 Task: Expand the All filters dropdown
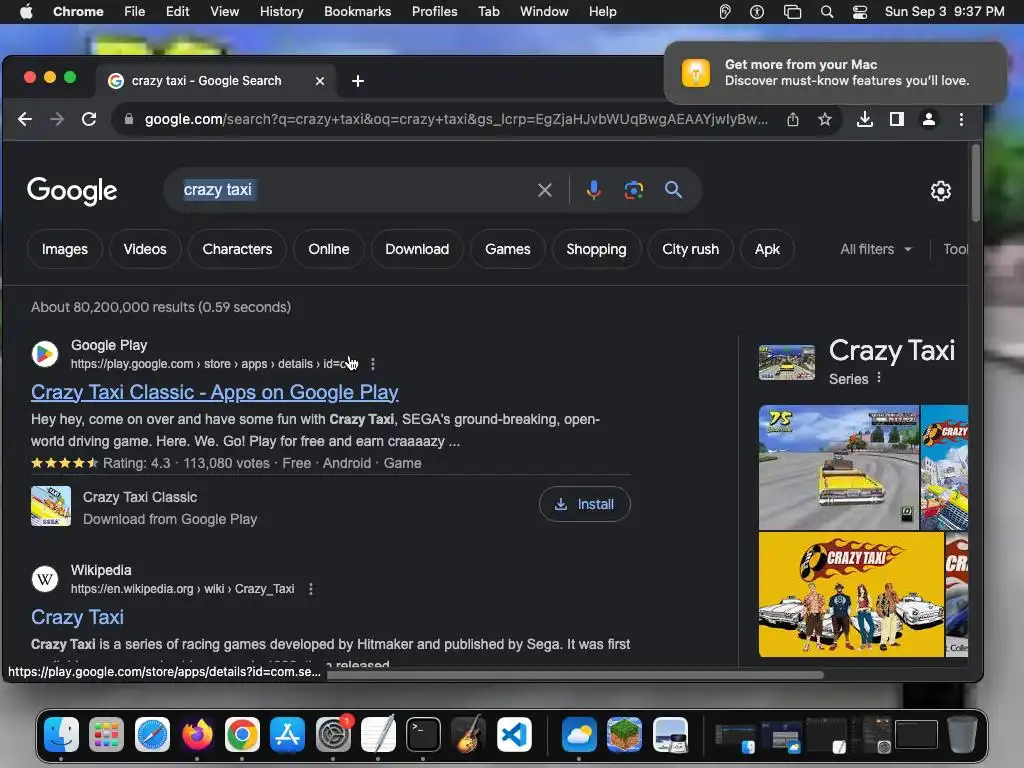click(x=876, y=249)
